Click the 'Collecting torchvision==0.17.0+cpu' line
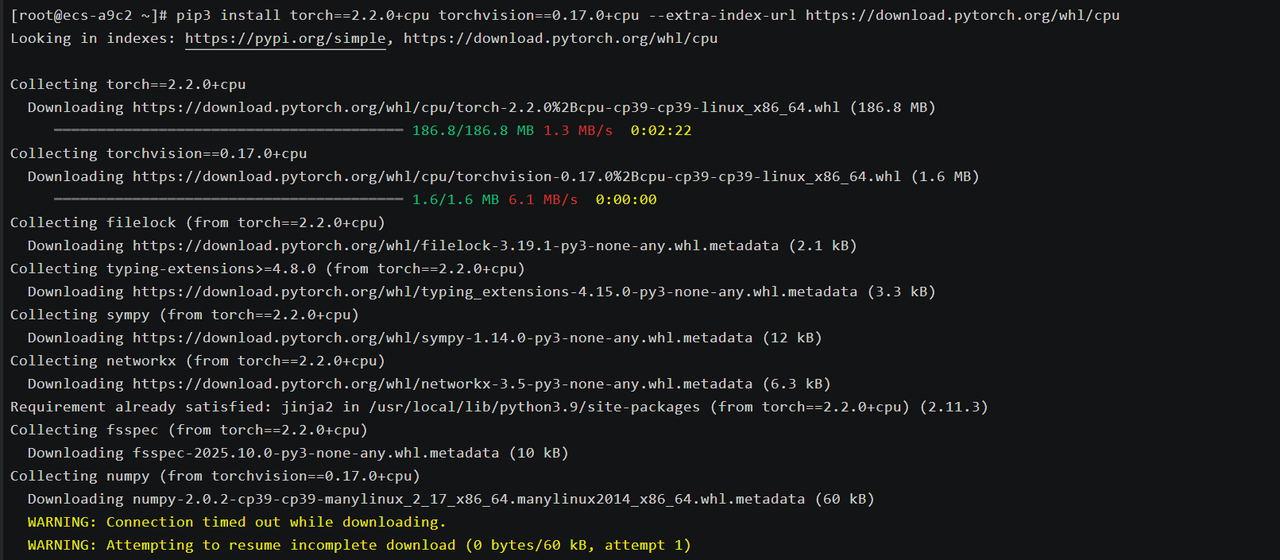Viewport: 1280px width, 560px height. coord(159,154)
